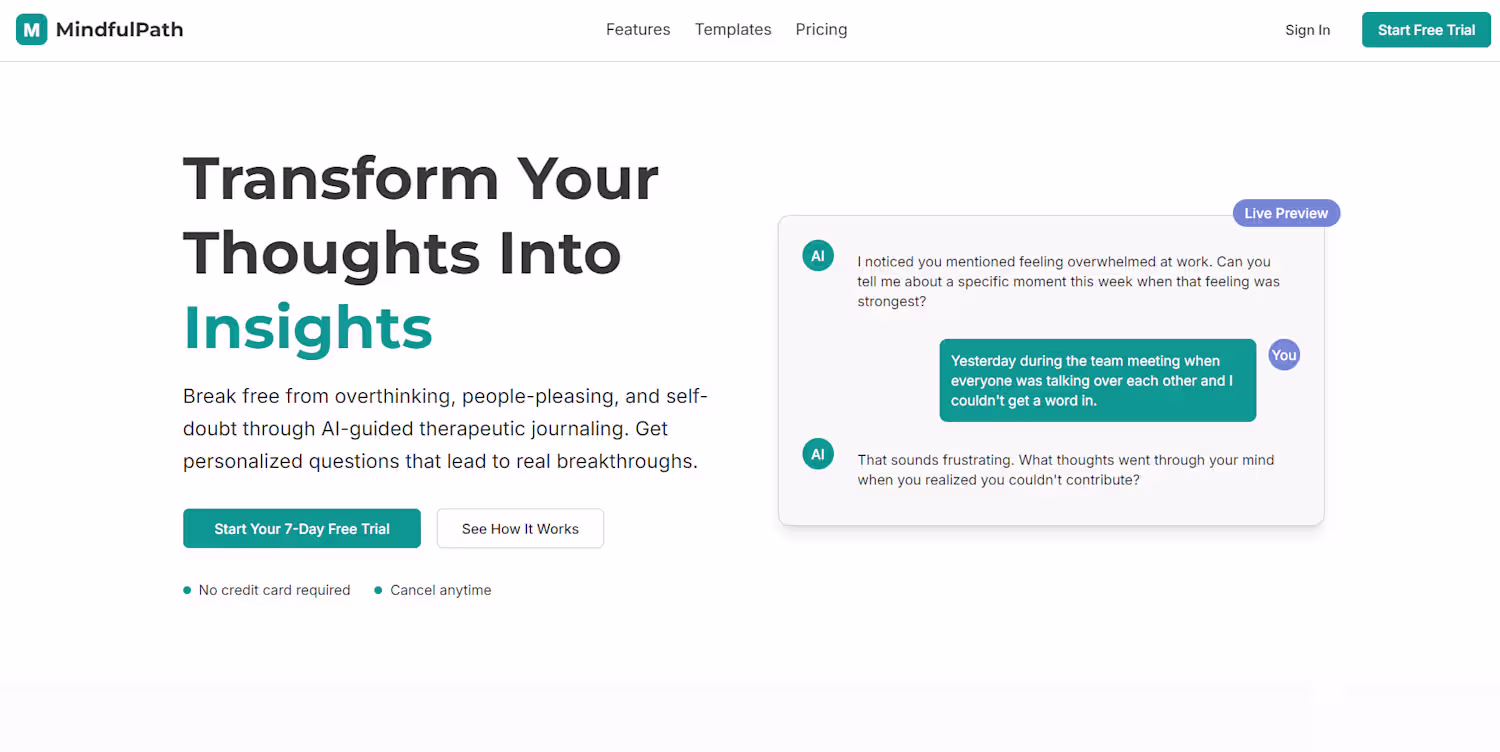Select the user's green chat message bubble
This screenshot has height=752, width=1500.
pyautogui.click(x=1097, y=380)
